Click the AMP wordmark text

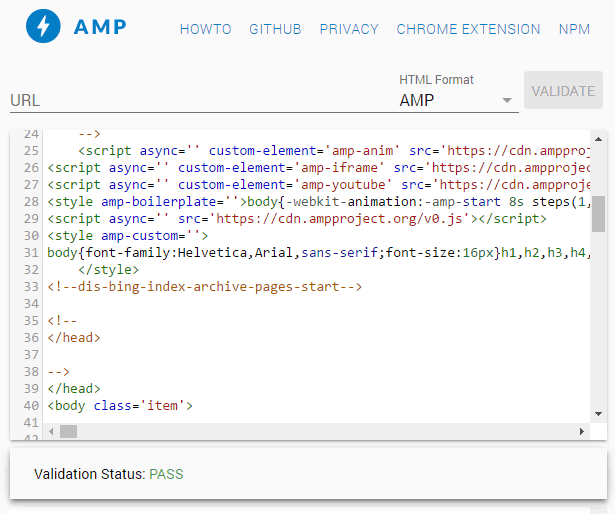click(100, 27)
